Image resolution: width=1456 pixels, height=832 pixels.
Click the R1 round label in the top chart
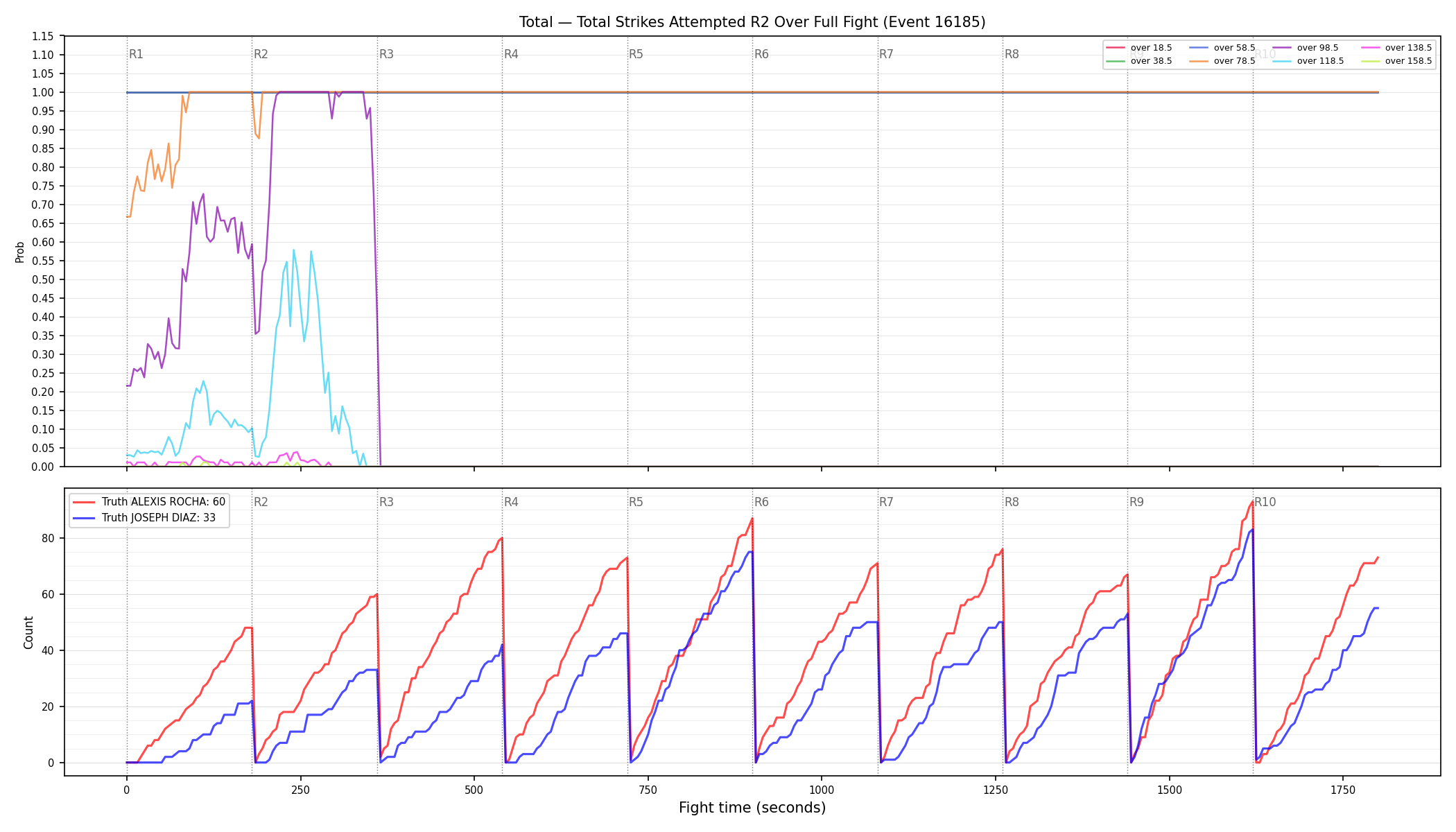(136, 54)
